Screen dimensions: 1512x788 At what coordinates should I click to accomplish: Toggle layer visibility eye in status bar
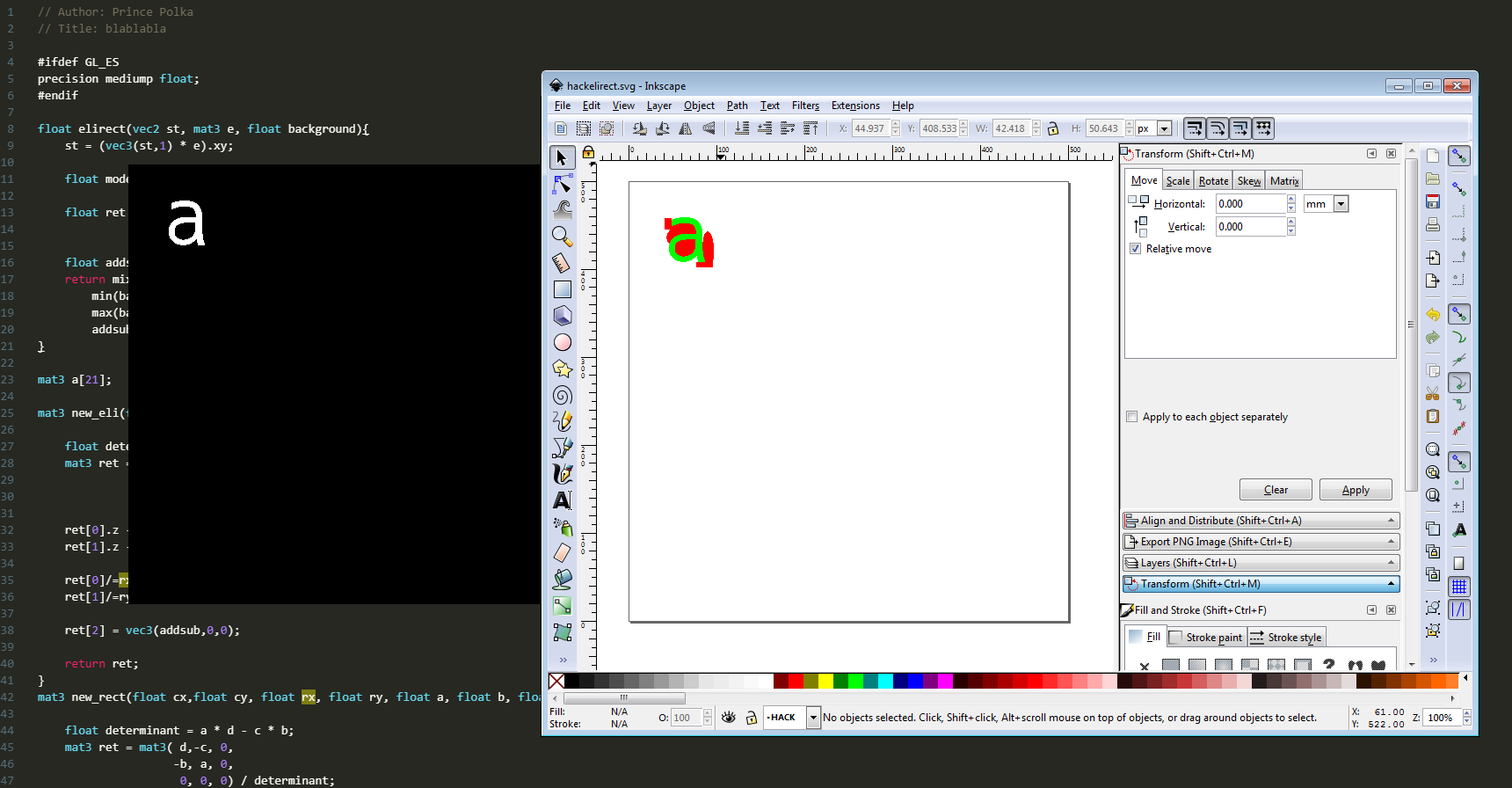click(728, 718)
